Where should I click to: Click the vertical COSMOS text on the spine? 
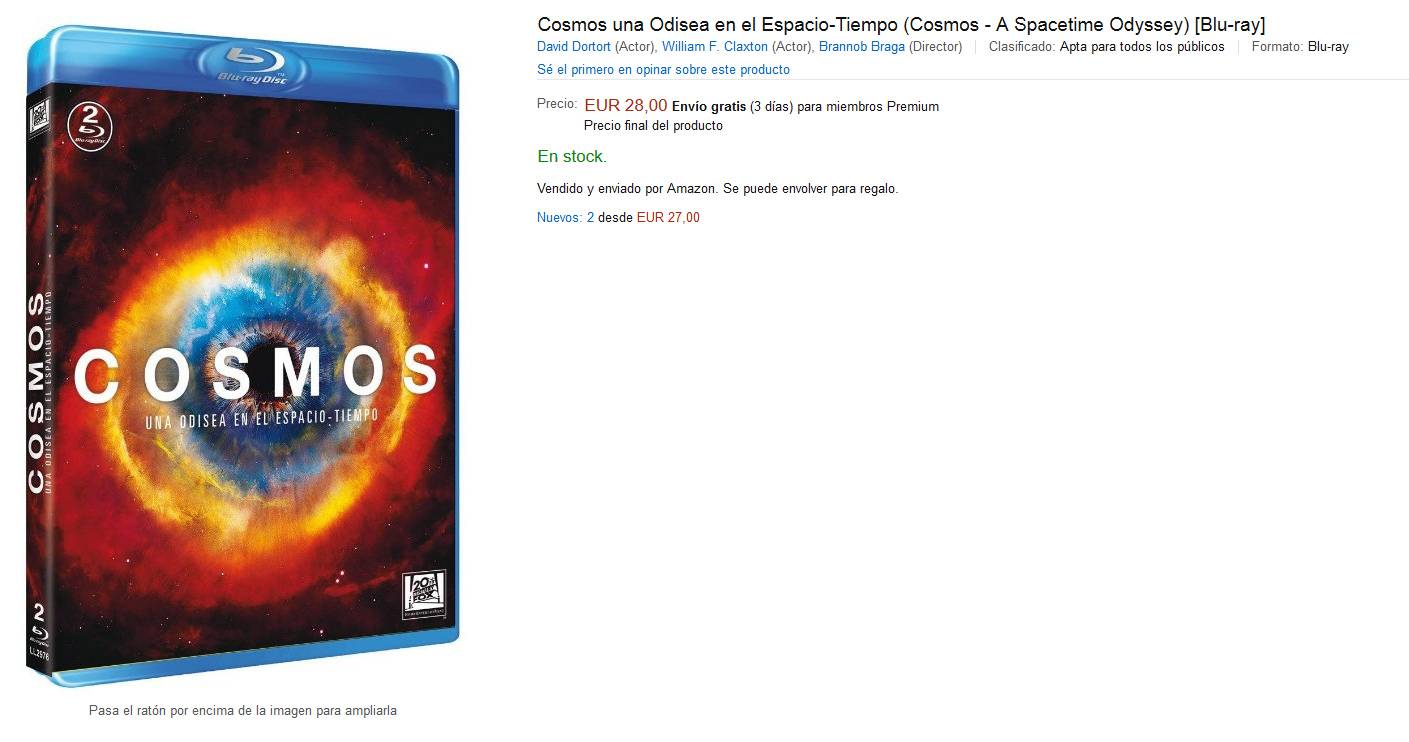coord(36,393)
